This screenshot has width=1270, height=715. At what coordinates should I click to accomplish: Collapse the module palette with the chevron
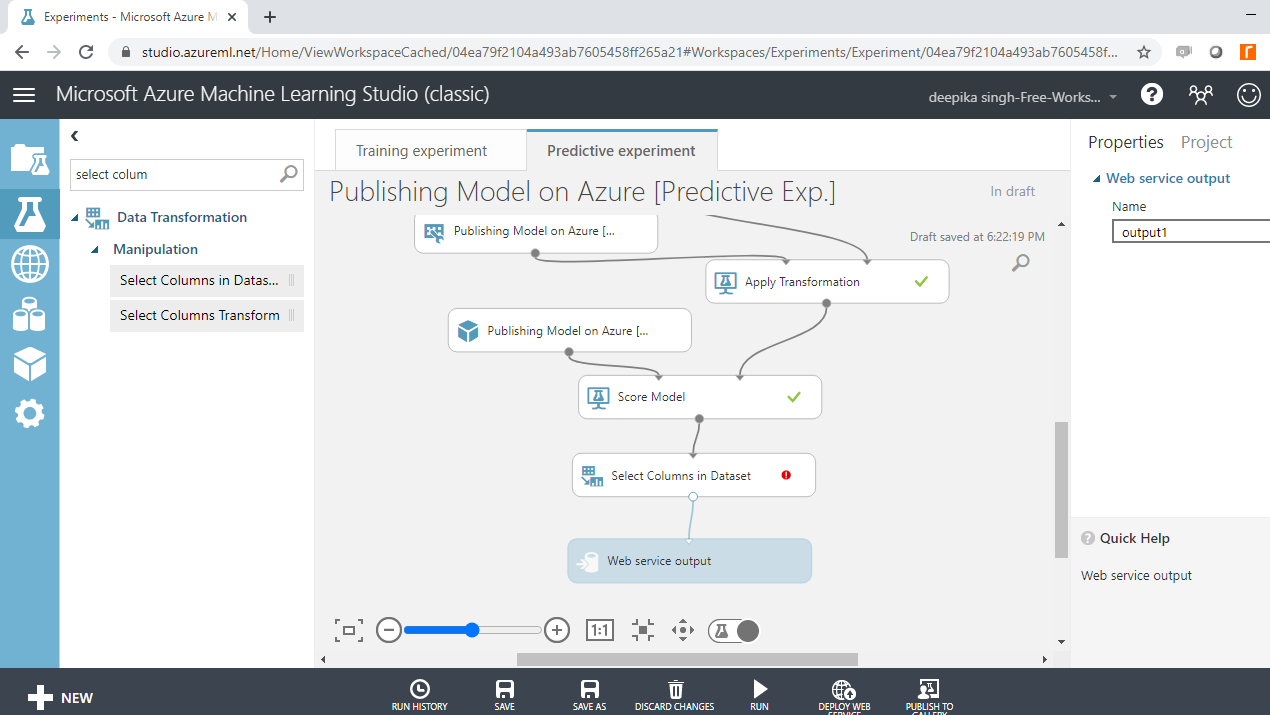75,136
